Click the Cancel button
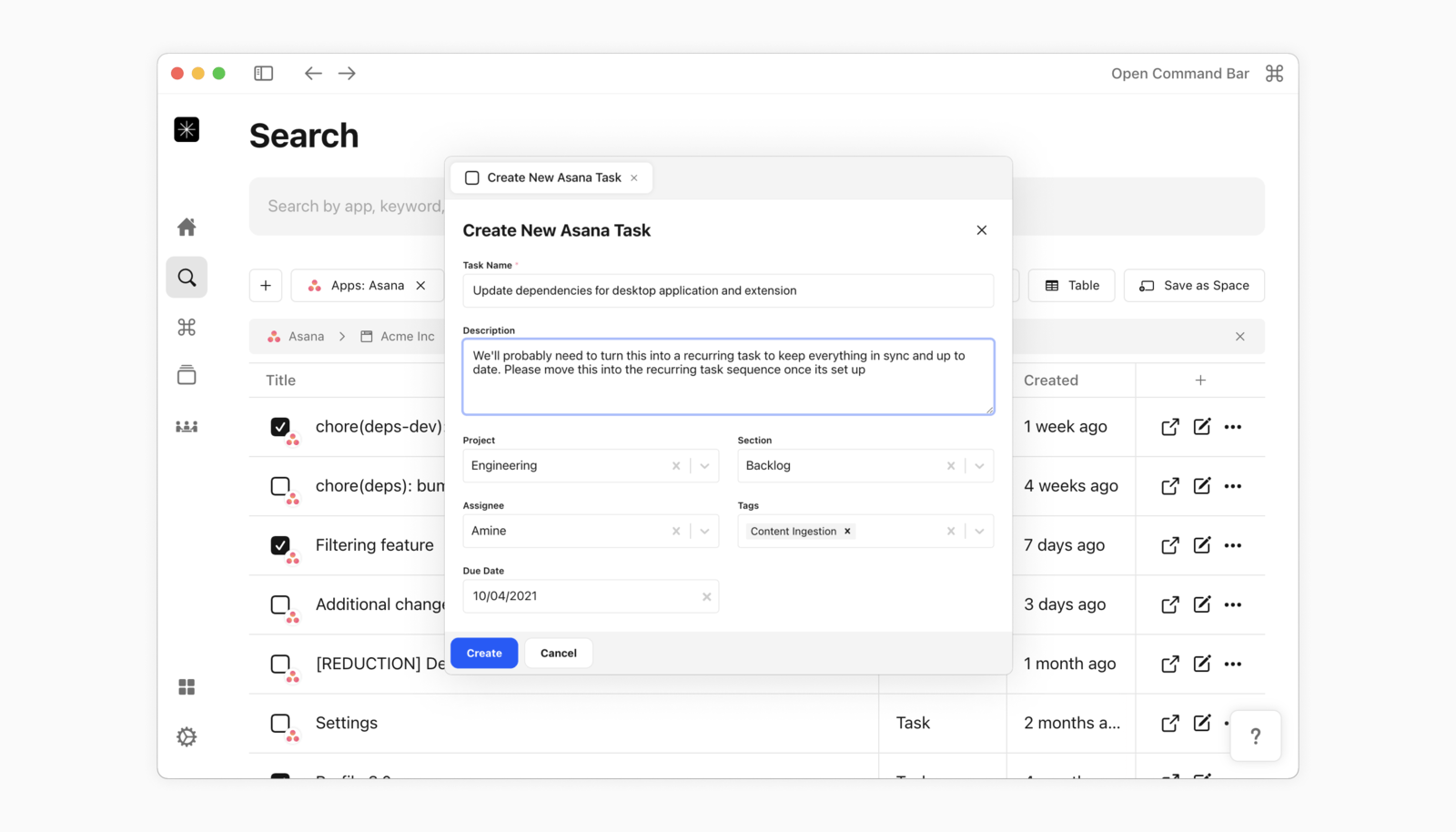Image resolution: width=1456 pixels, height=832 pixels. click(559, 653)
